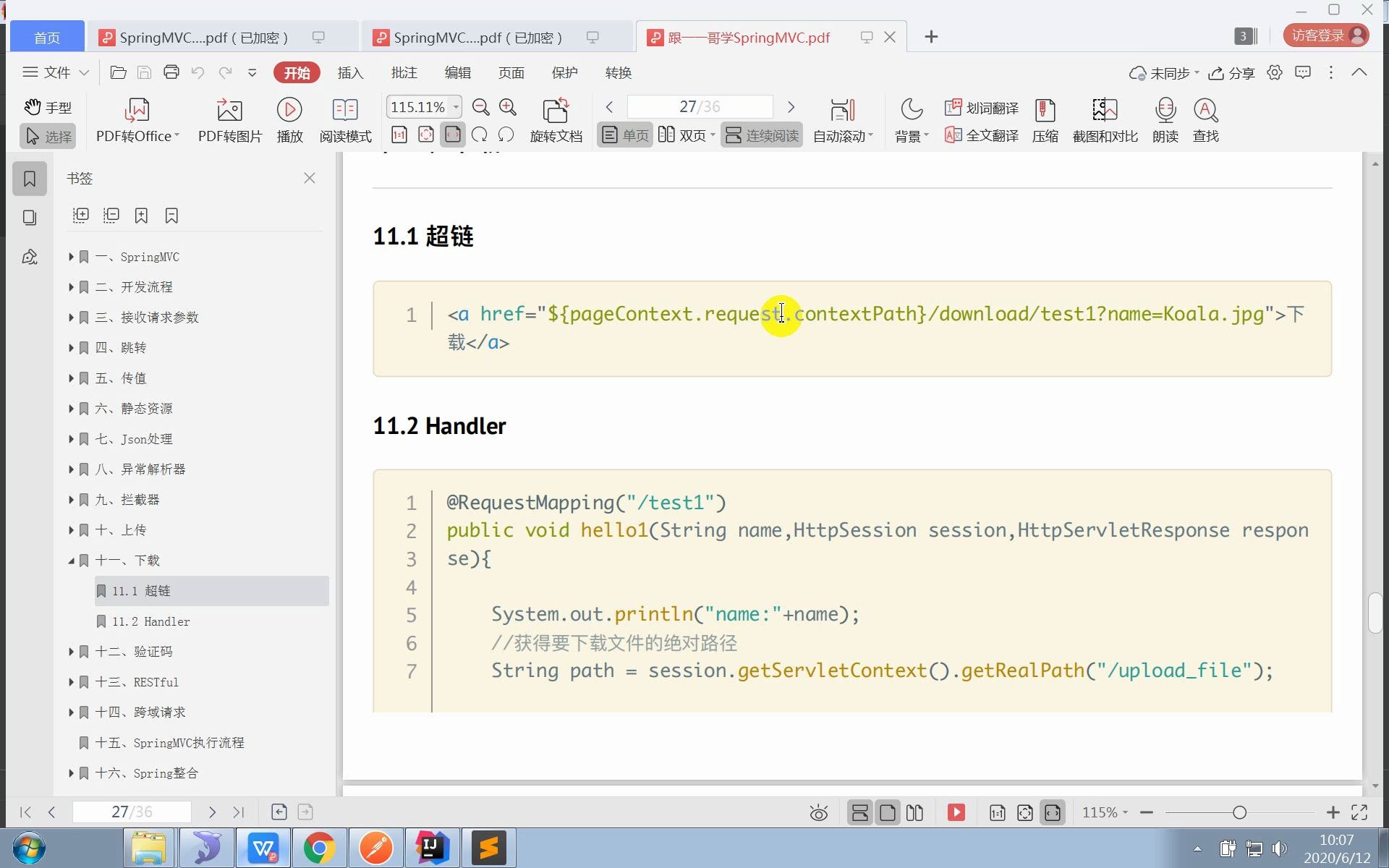Click the add bookmark icon in panel

tap(141, 216)
